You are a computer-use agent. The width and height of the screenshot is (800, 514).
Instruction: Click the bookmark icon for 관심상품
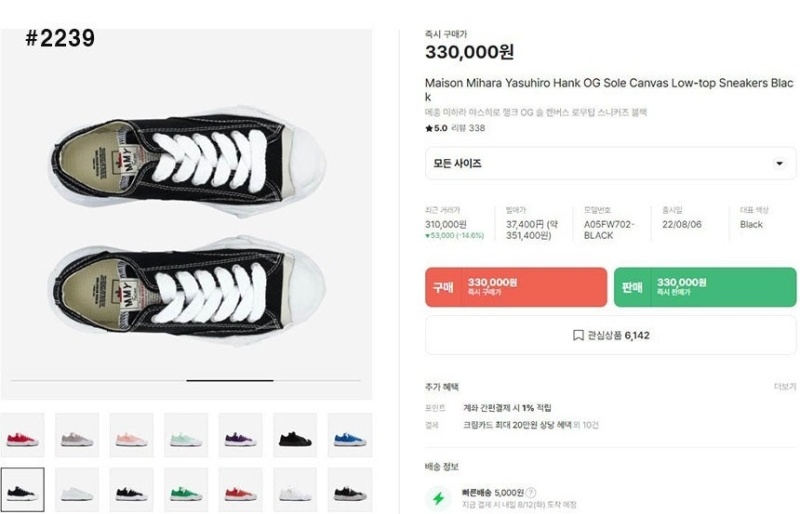tap(578, 336)
